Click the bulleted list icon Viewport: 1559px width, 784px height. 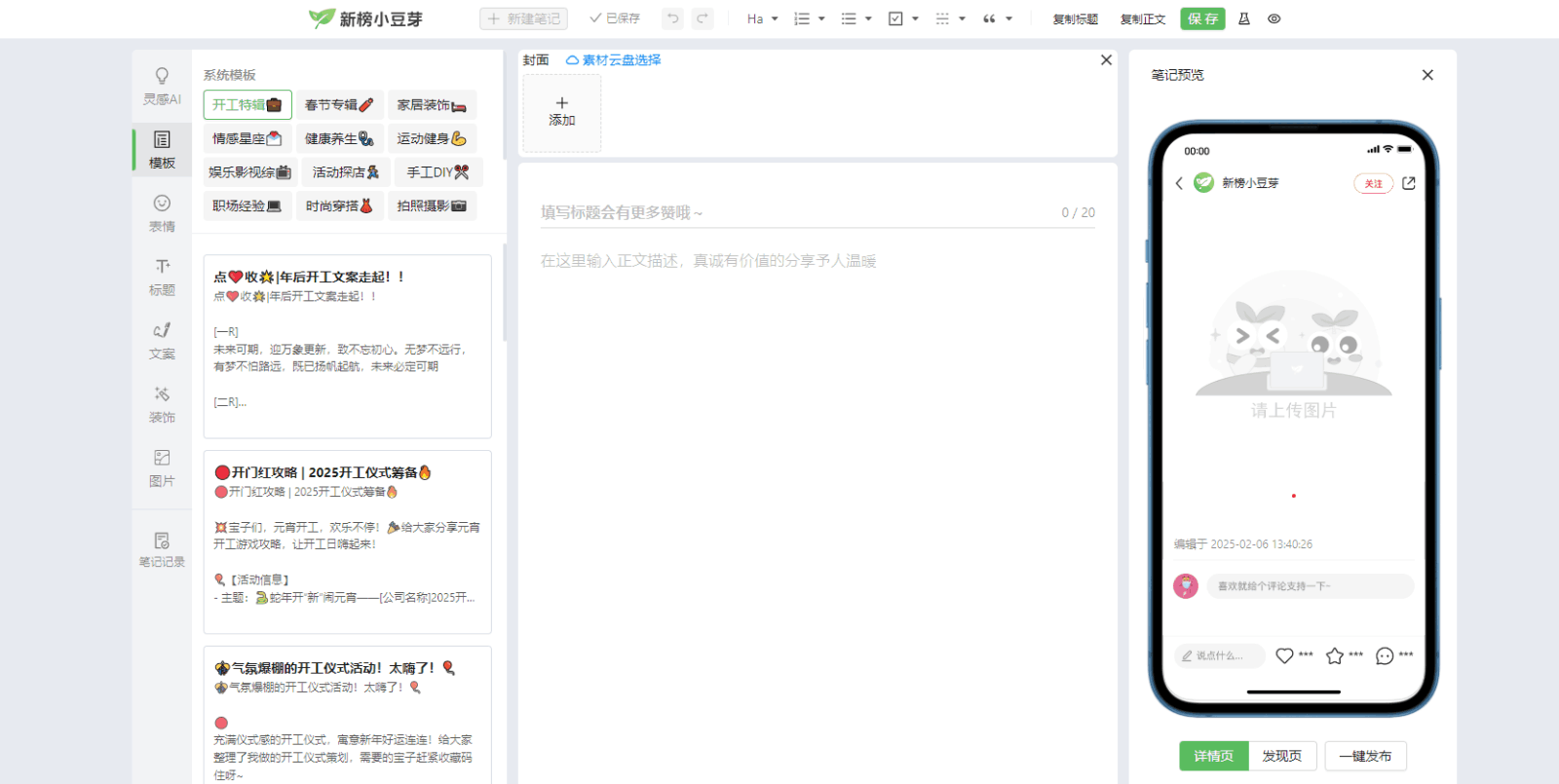849,19
